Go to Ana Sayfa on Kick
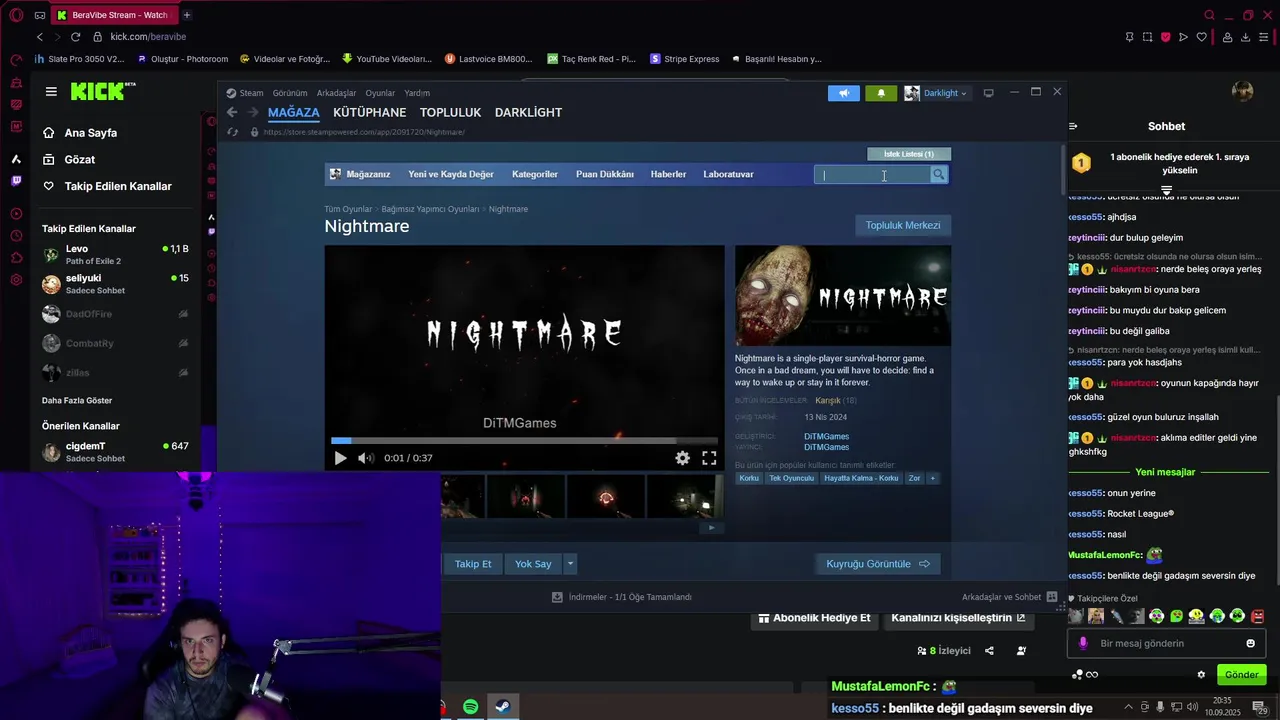This screenshot has width=1280, height=720. tap(80, 133)
